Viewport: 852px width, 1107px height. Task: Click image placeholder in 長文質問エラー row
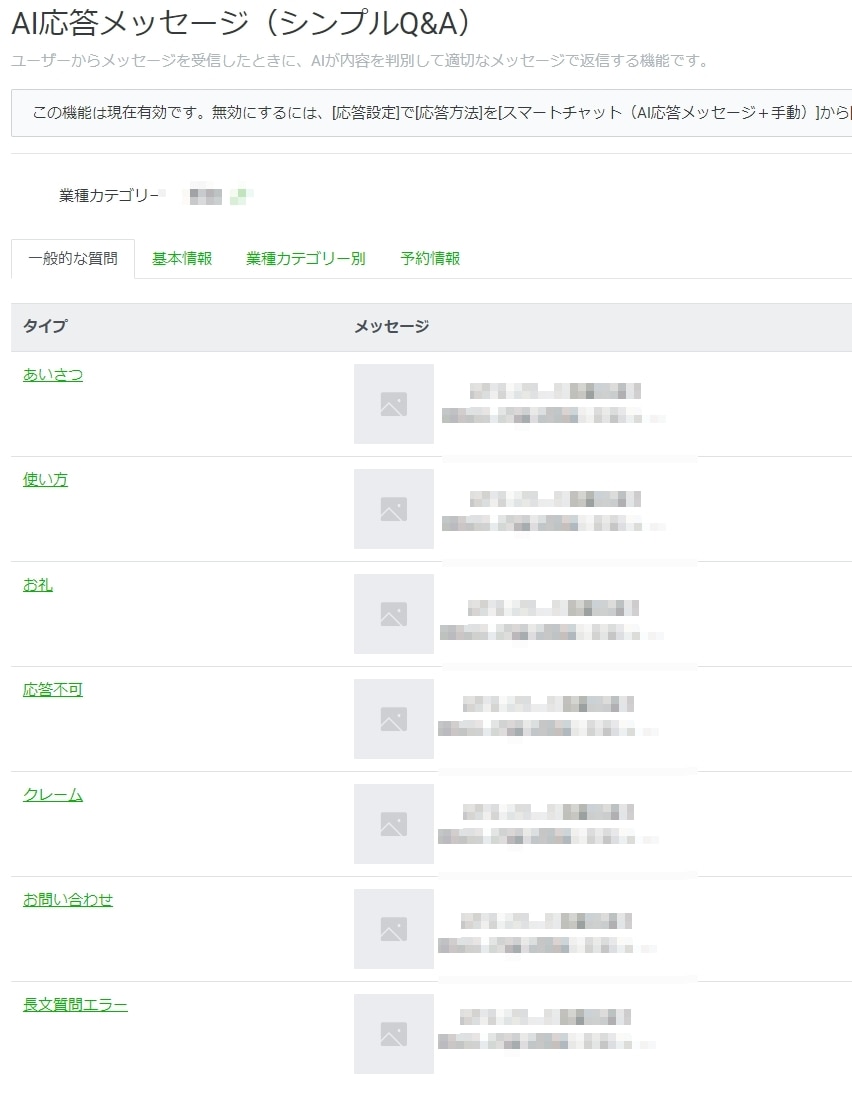coord(394,1034)
